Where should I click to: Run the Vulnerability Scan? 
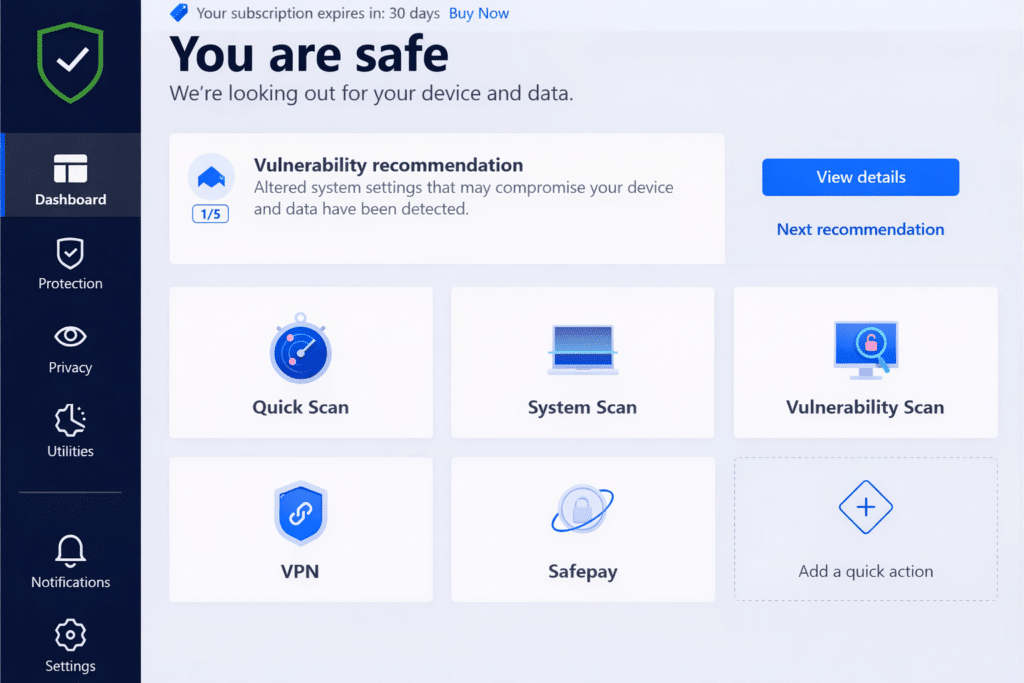pos(865,362)
